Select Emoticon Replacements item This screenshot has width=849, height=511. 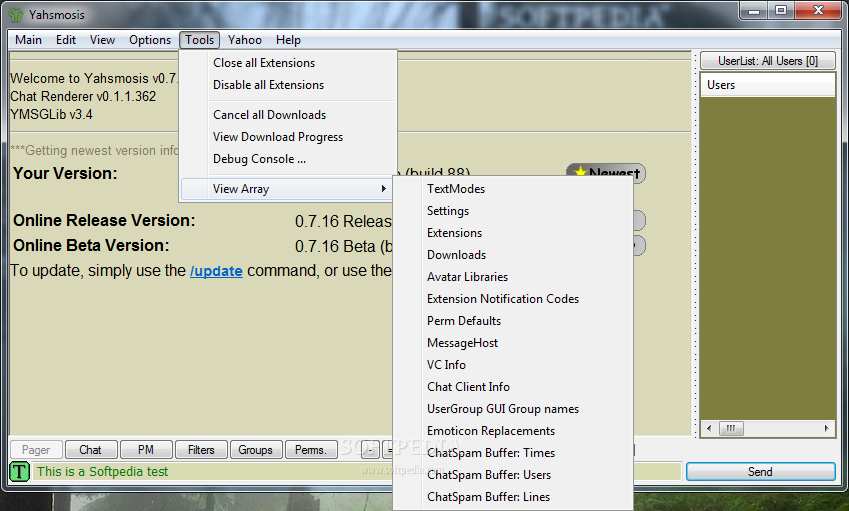513,431
